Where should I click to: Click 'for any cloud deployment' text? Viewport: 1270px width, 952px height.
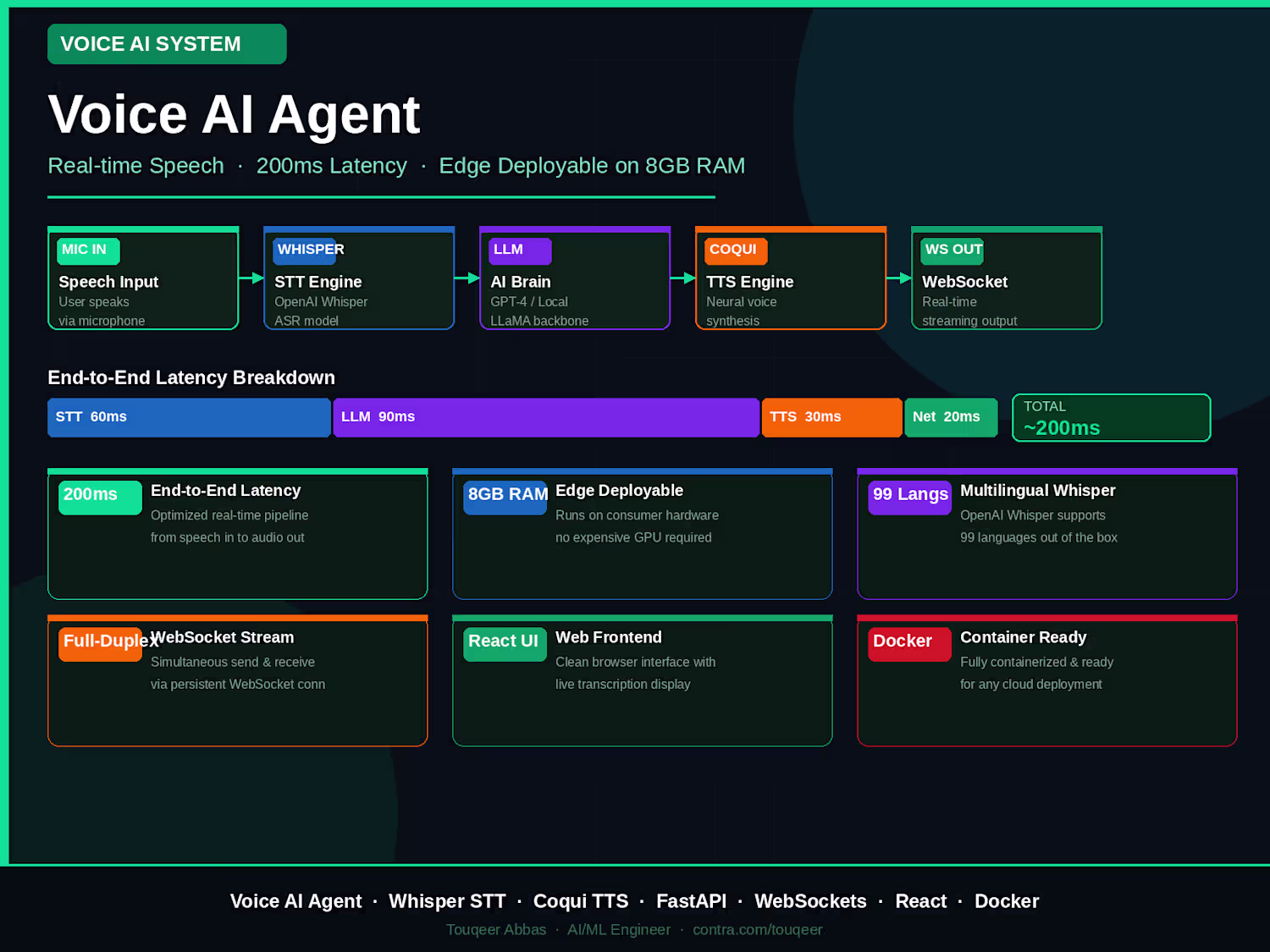point(1031,684)
